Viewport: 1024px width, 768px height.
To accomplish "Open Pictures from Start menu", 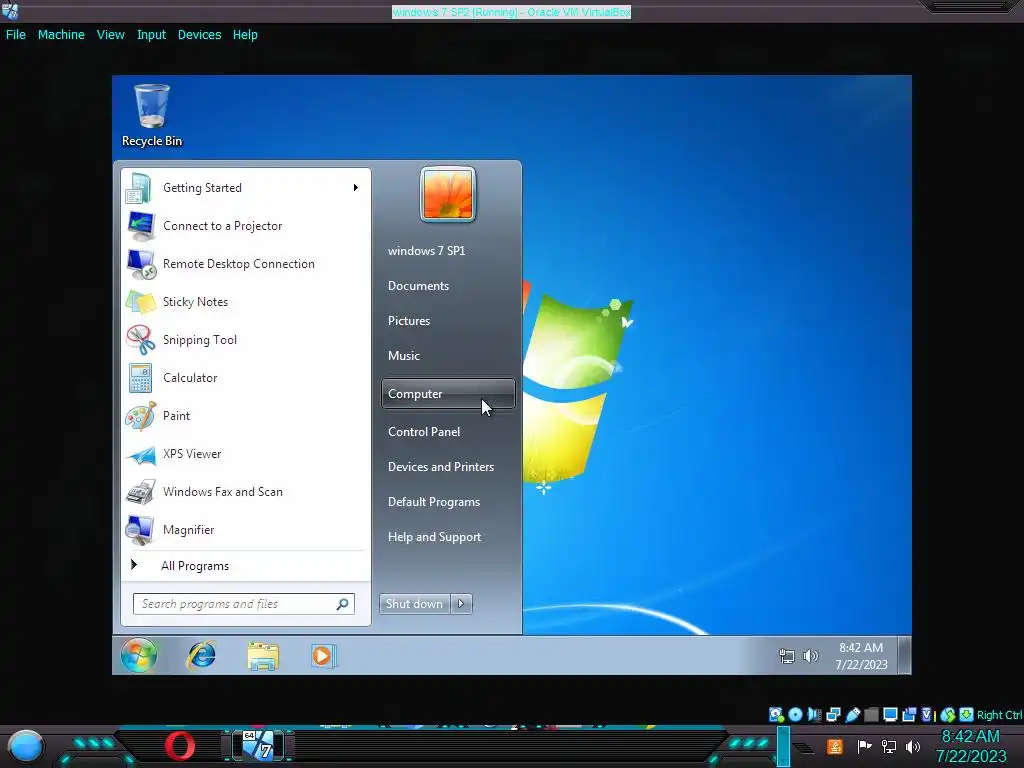I will (x=448, y=321).
